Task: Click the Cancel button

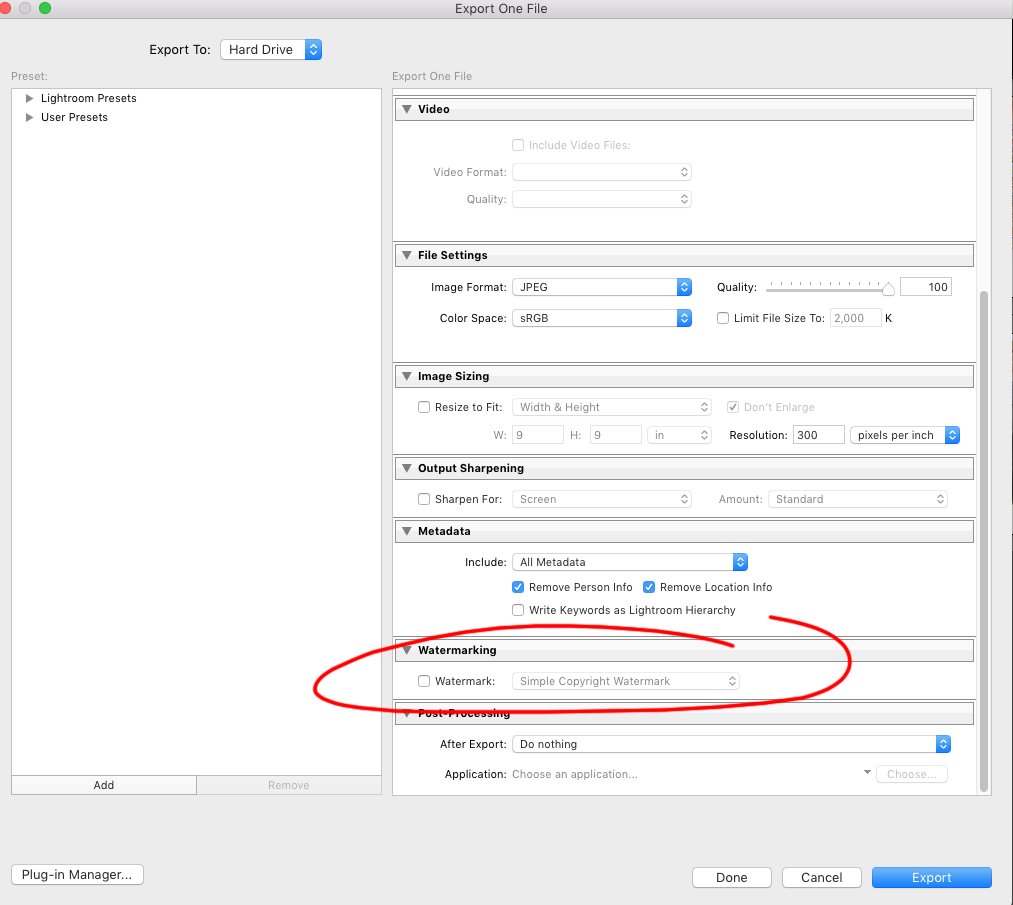Action: 822,877
